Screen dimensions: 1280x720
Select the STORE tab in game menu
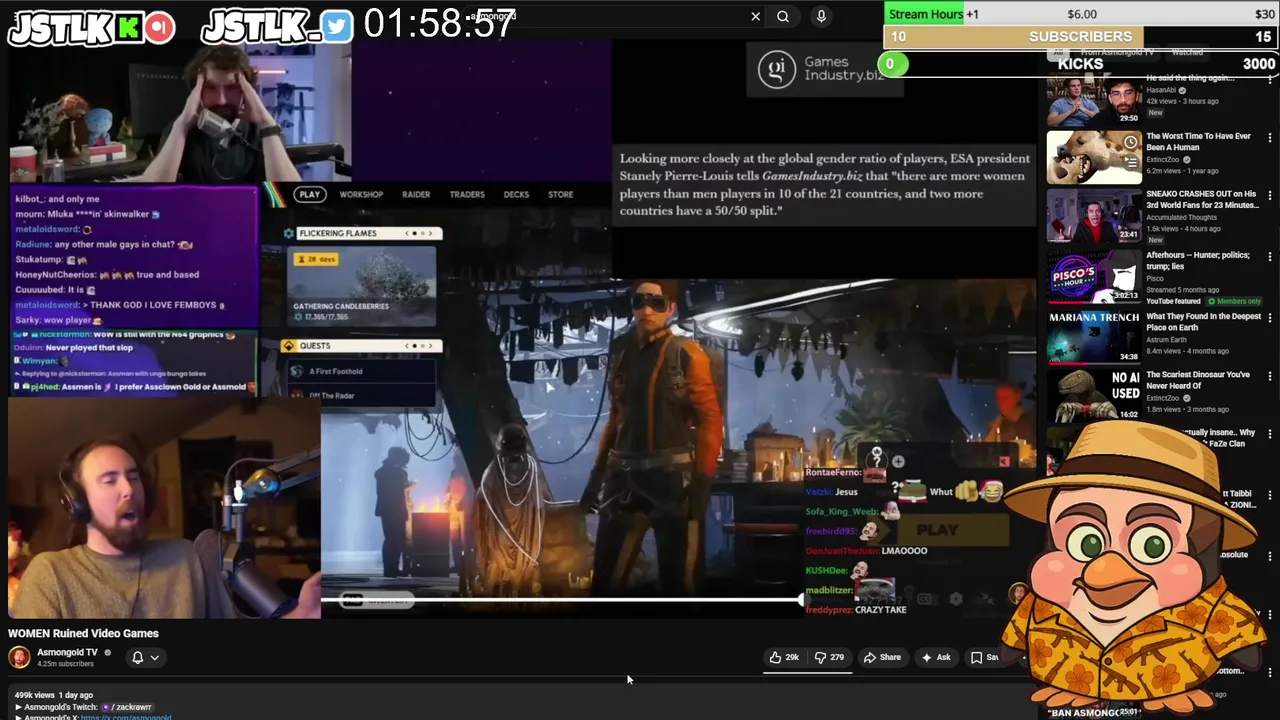(x=561, y=194)
